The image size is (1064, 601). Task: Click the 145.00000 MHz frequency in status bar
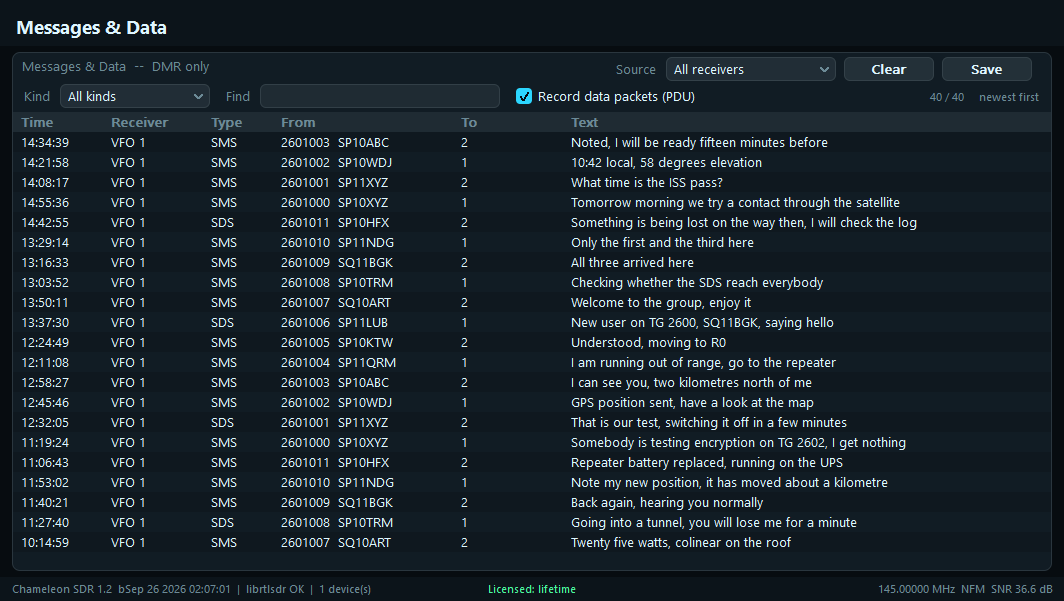[916, 589]
